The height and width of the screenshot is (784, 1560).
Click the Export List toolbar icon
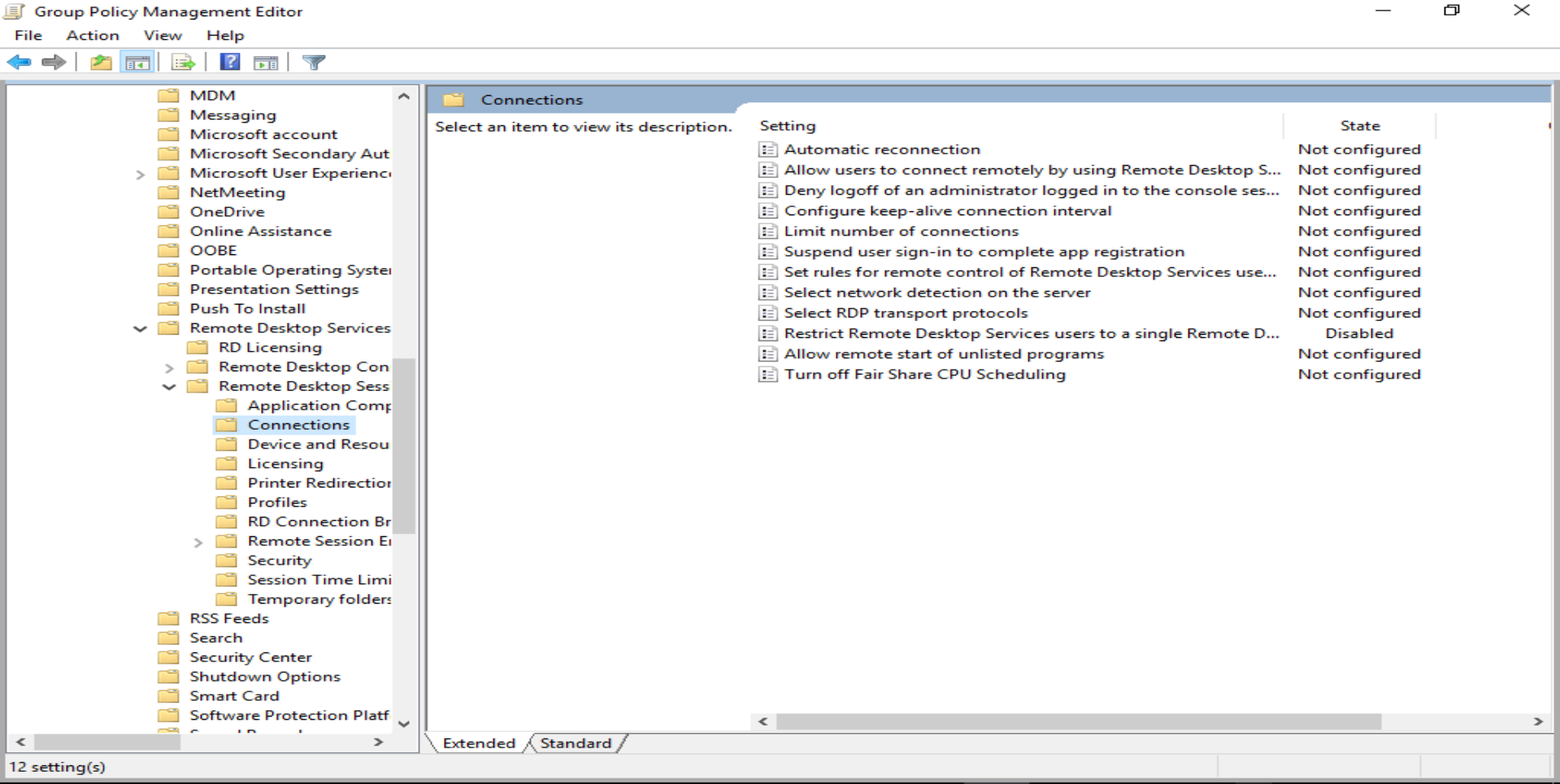point(184,62)
